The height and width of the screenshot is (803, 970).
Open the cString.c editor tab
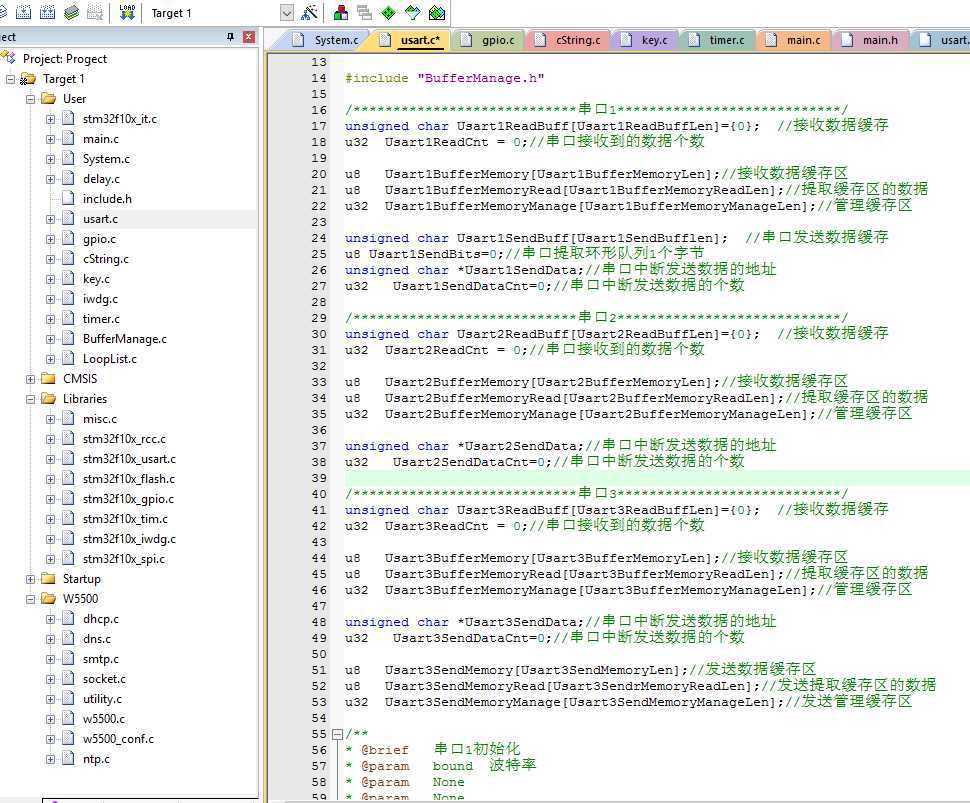point(569,40)
